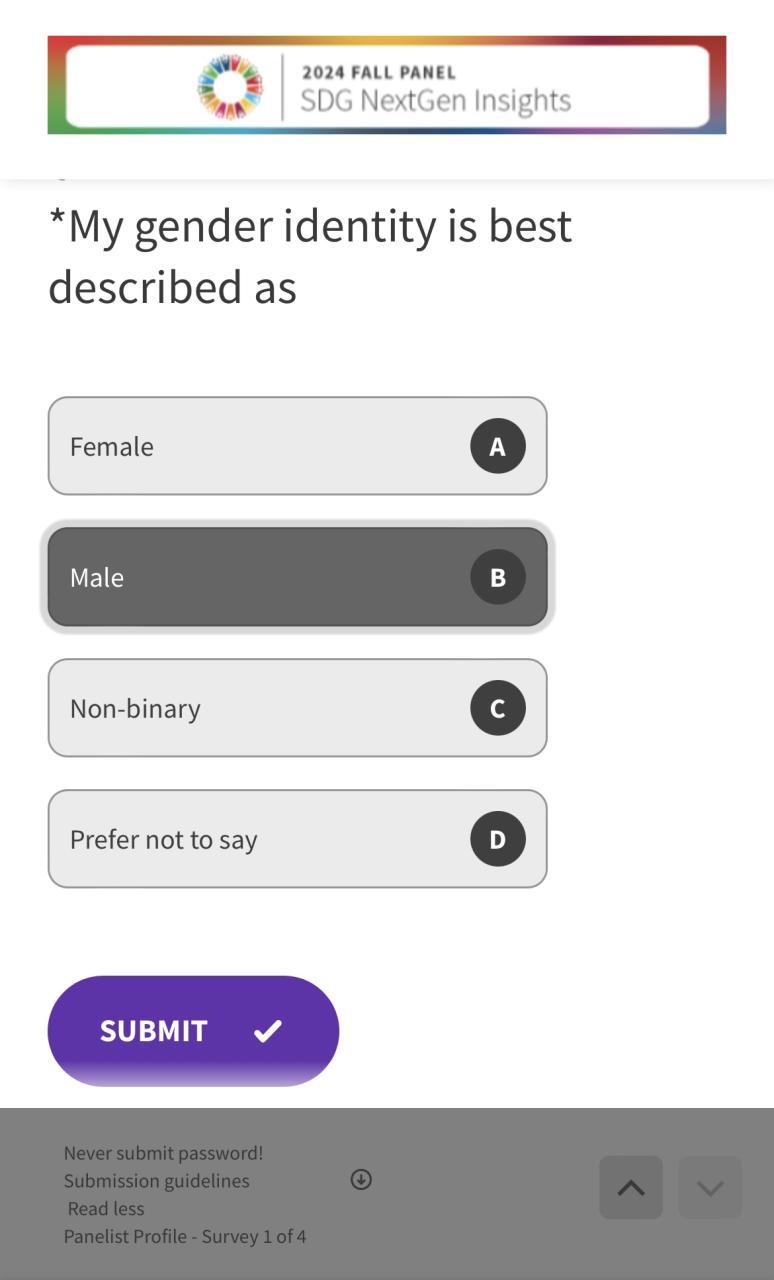Screen dimensions: 774x1280
Task: Go to next question with down chevron
Action: point(710,1188)
